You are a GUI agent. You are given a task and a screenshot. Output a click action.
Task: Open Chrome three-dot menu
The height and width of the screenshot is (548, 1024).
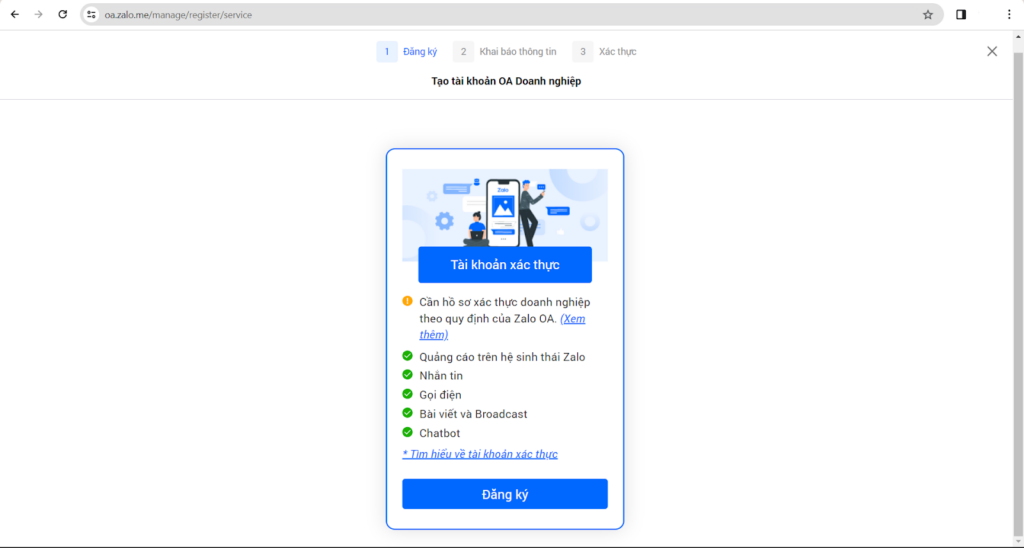1009,14
